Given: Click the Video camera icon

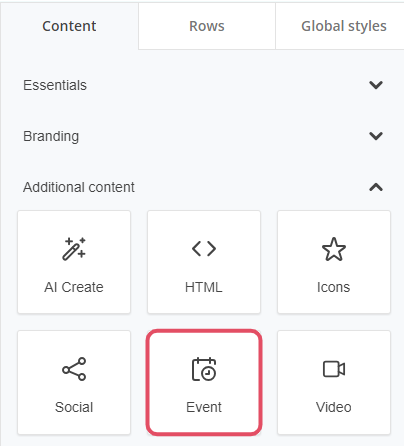Looking at the screenshot, I should coord(334,369).
